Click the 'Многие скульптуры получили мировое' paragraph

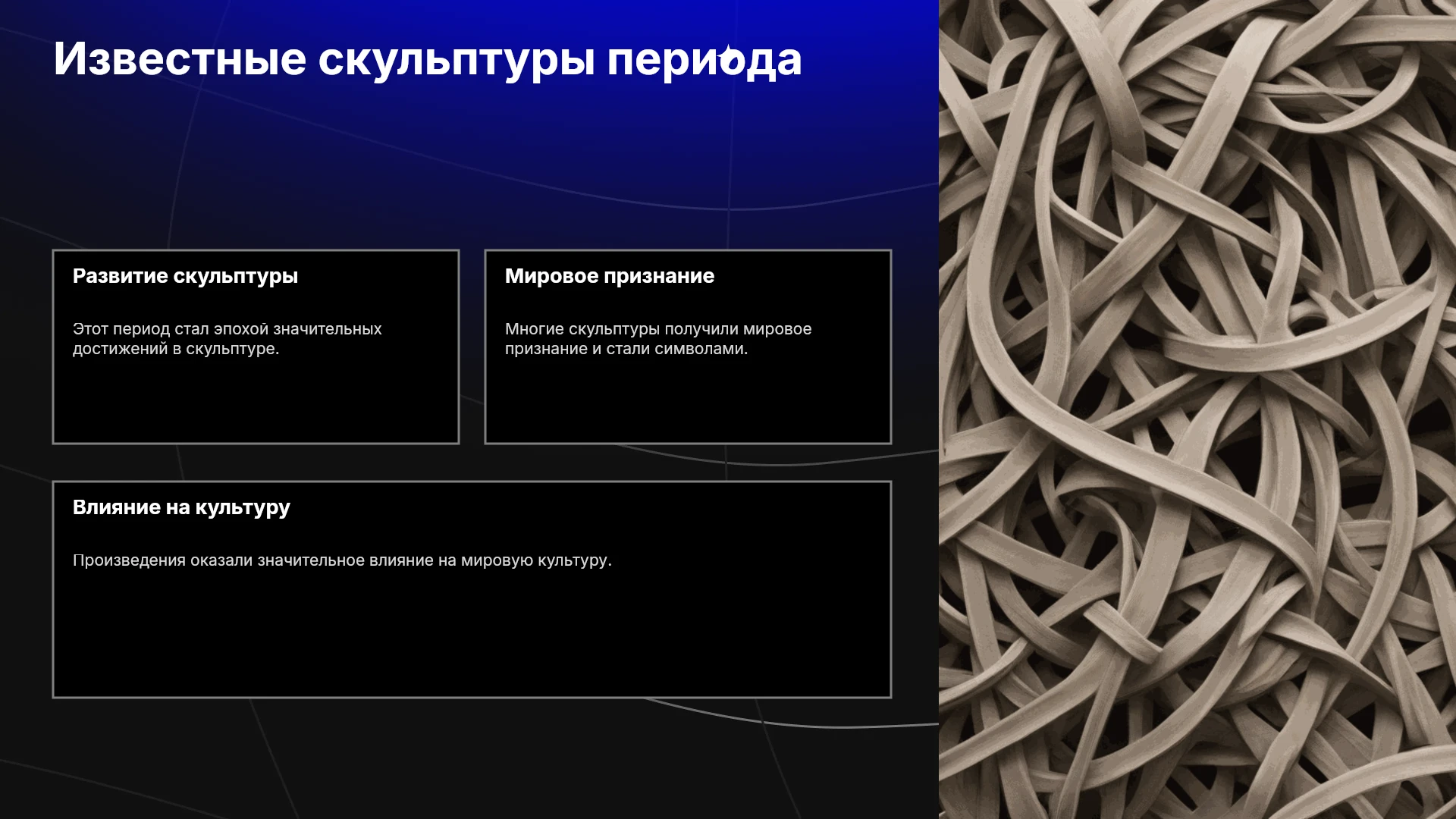658,339
